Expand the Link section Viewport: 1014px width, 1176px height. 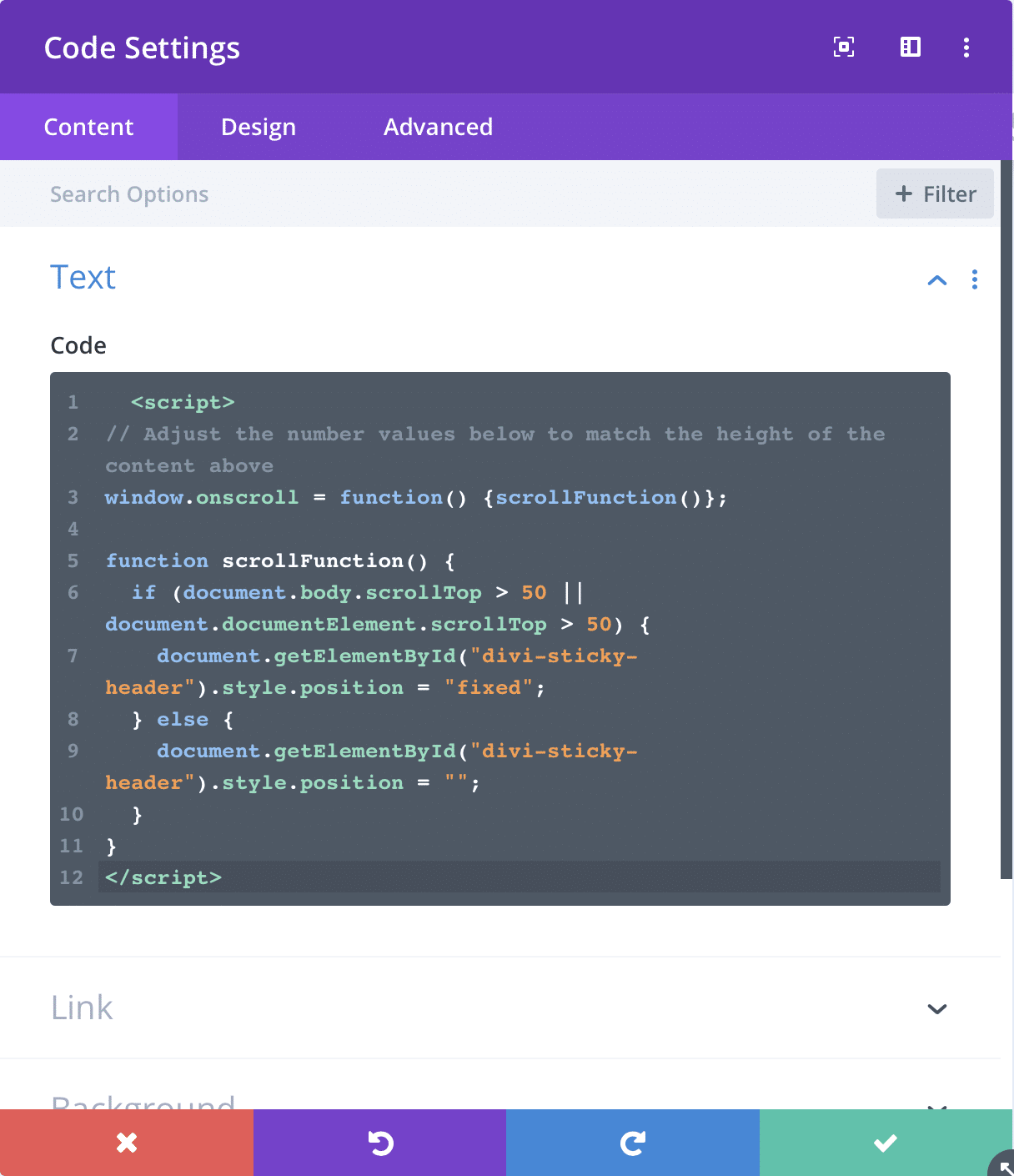point(937,1008)
